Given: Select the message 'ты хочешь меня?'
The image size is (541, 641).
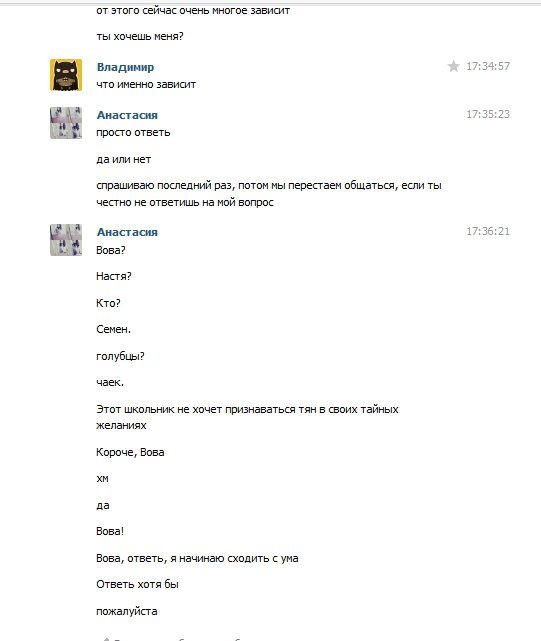Looking at the screenshot, I should tap(140, 36).
